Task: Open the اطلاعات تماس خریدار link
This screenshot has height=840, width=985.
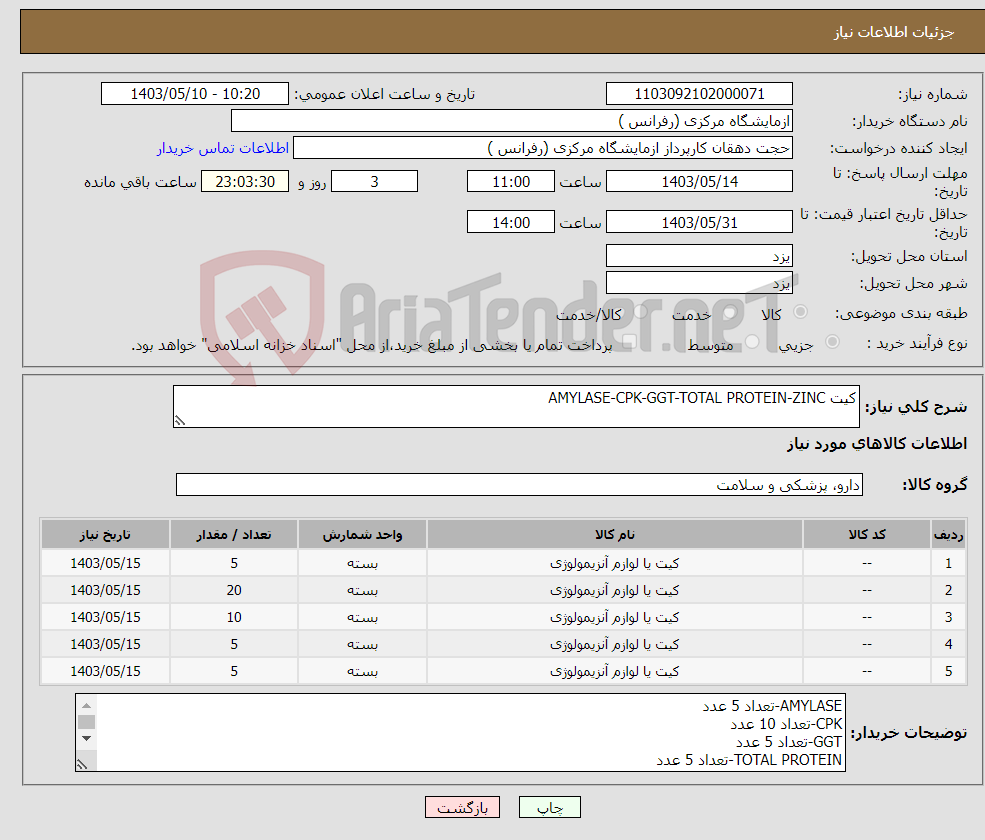Action: (x=223, y=148)
